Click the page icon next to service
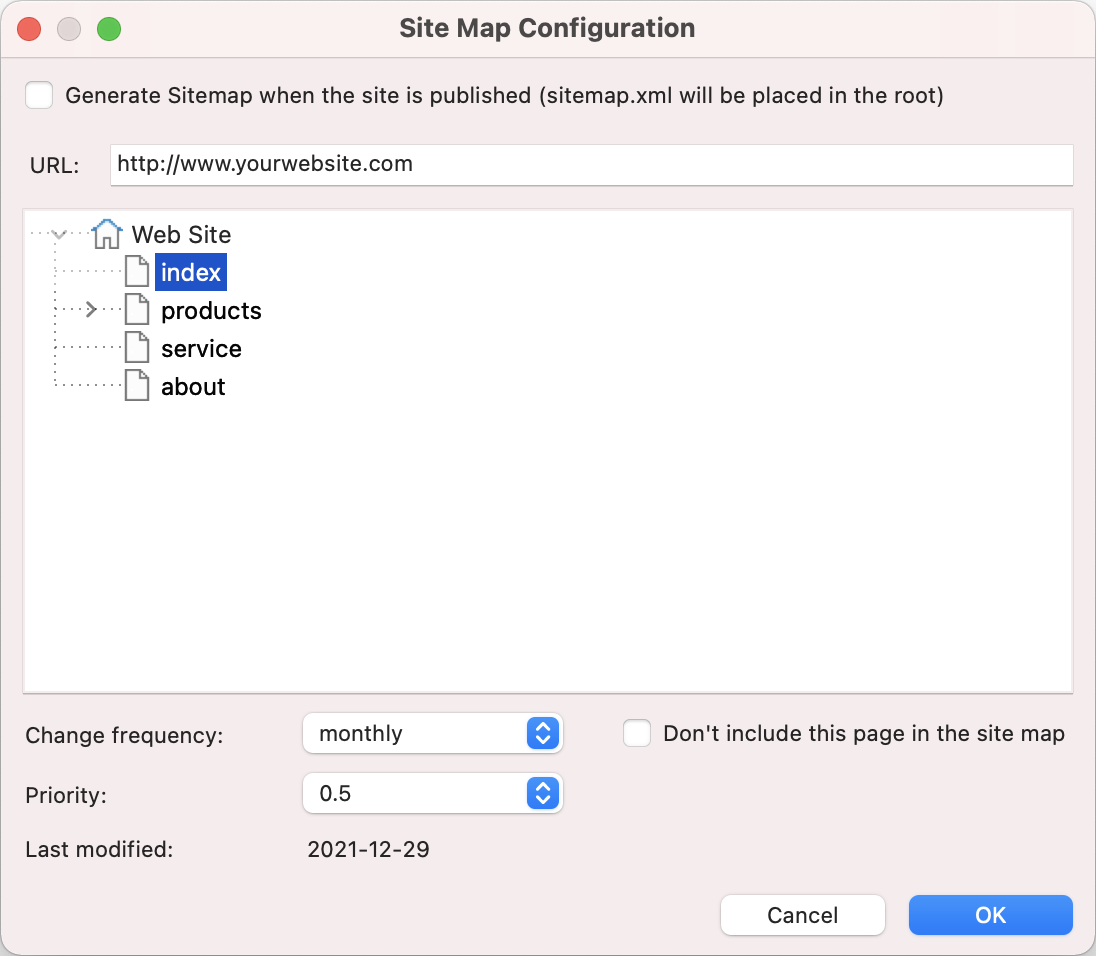This screenshot has height=956, width=1096. tap(137, 347)
